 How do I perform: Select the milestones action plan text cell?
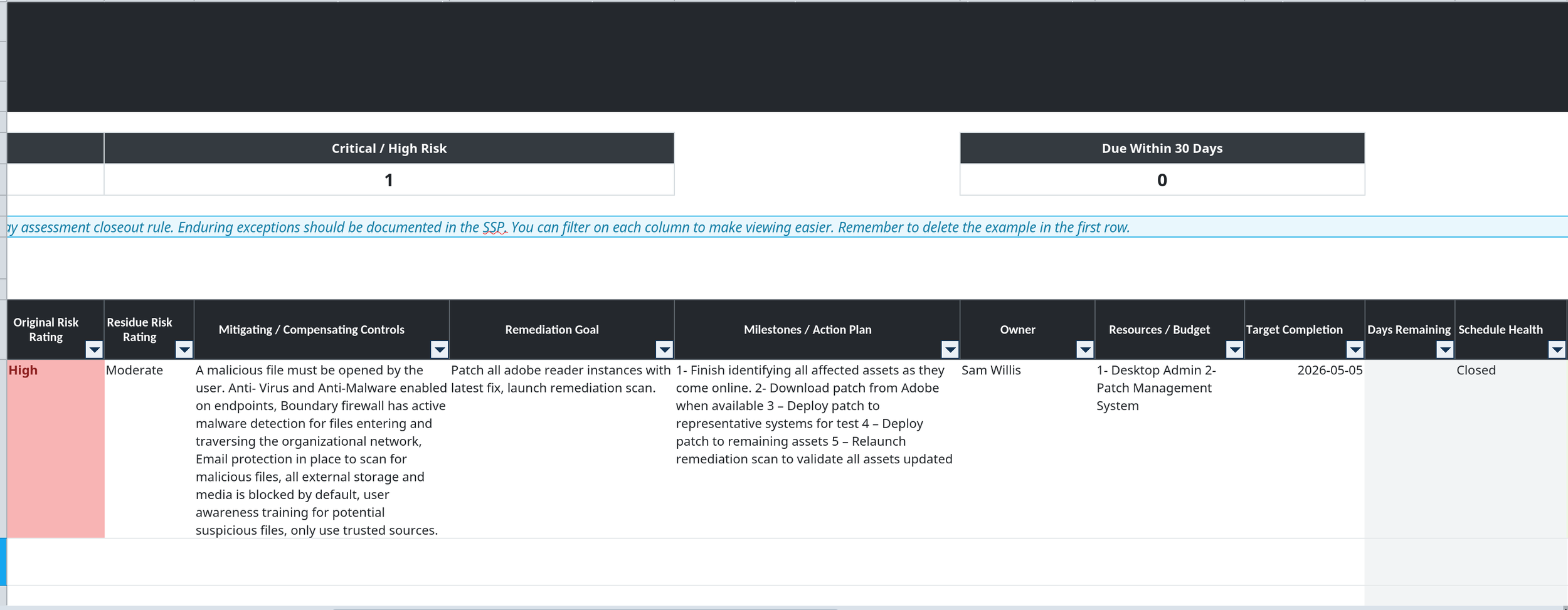tap(817, 449)
